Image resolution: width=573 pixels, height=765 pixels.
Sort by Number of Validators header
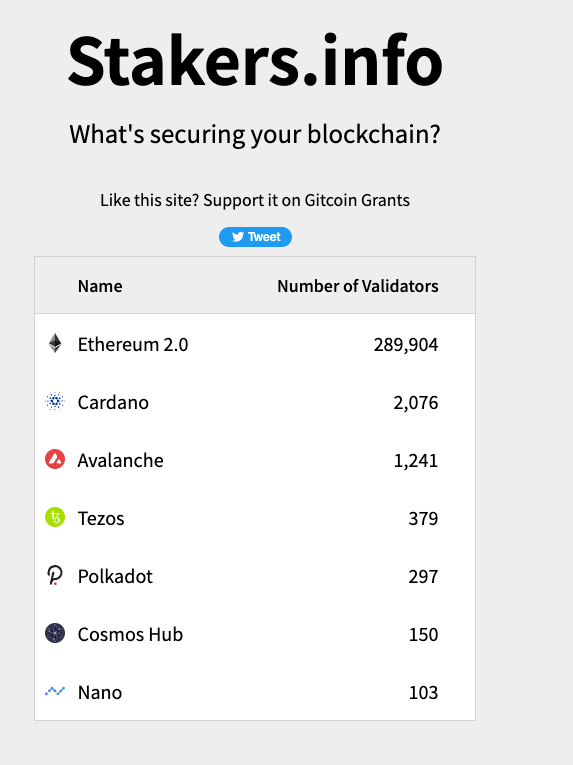tap(358, 286)
